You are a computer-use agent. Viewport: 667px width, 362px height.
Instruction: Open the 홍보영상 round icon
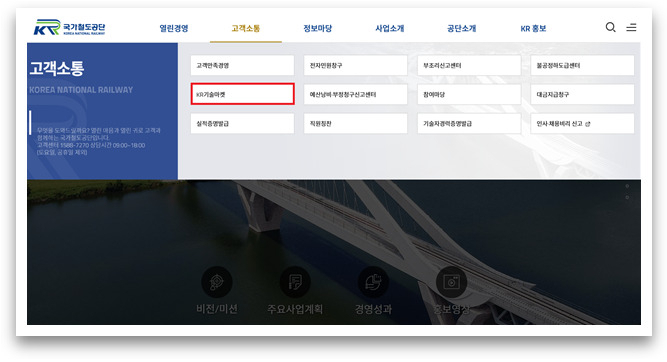coord(451,282)
